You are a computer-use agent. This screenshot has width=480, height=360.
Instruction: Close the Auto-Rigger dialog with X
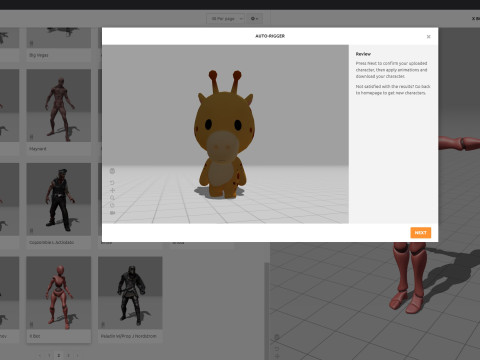coord(429,37)
